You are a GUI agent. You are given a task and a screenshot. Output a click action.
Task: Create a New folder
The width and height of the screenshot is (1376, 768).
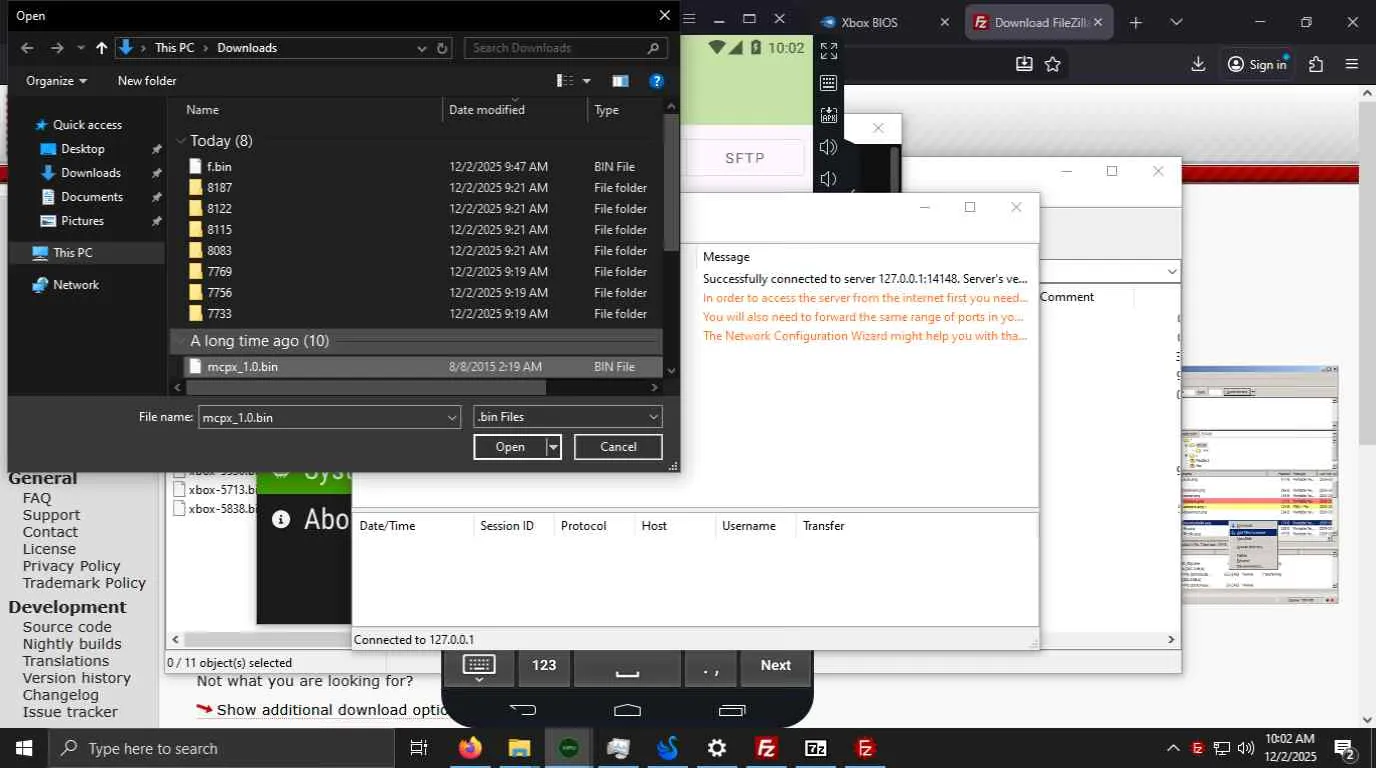click(147, 81)
